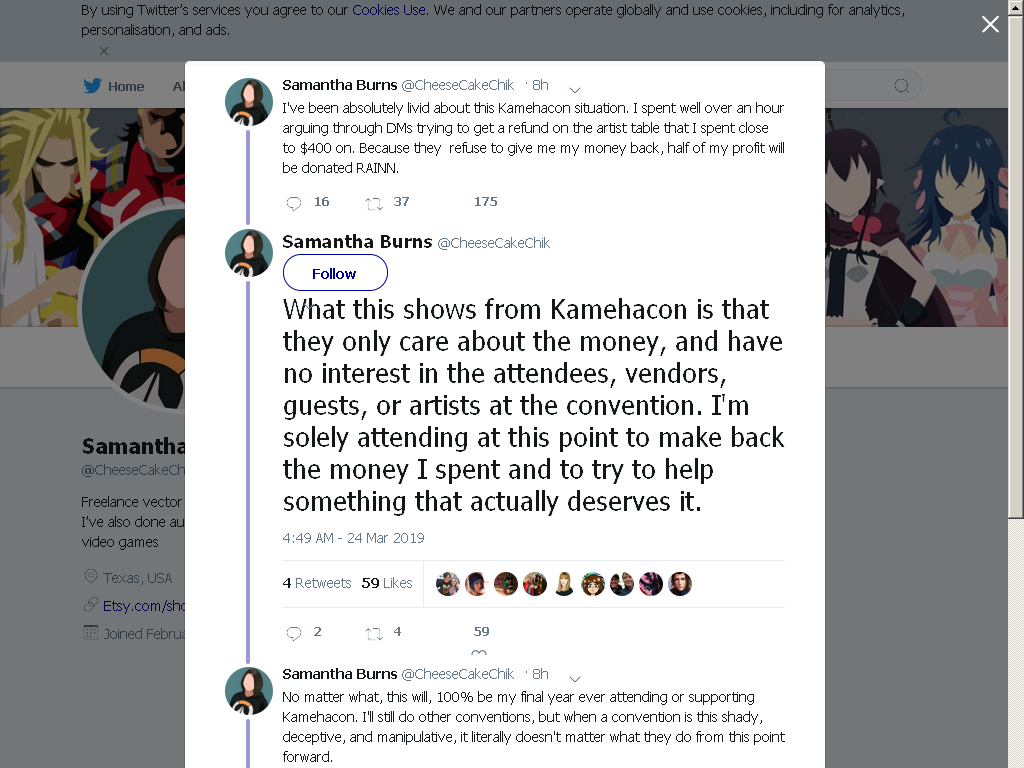Close the tweet overlay with large X

(x=990, y=24)
